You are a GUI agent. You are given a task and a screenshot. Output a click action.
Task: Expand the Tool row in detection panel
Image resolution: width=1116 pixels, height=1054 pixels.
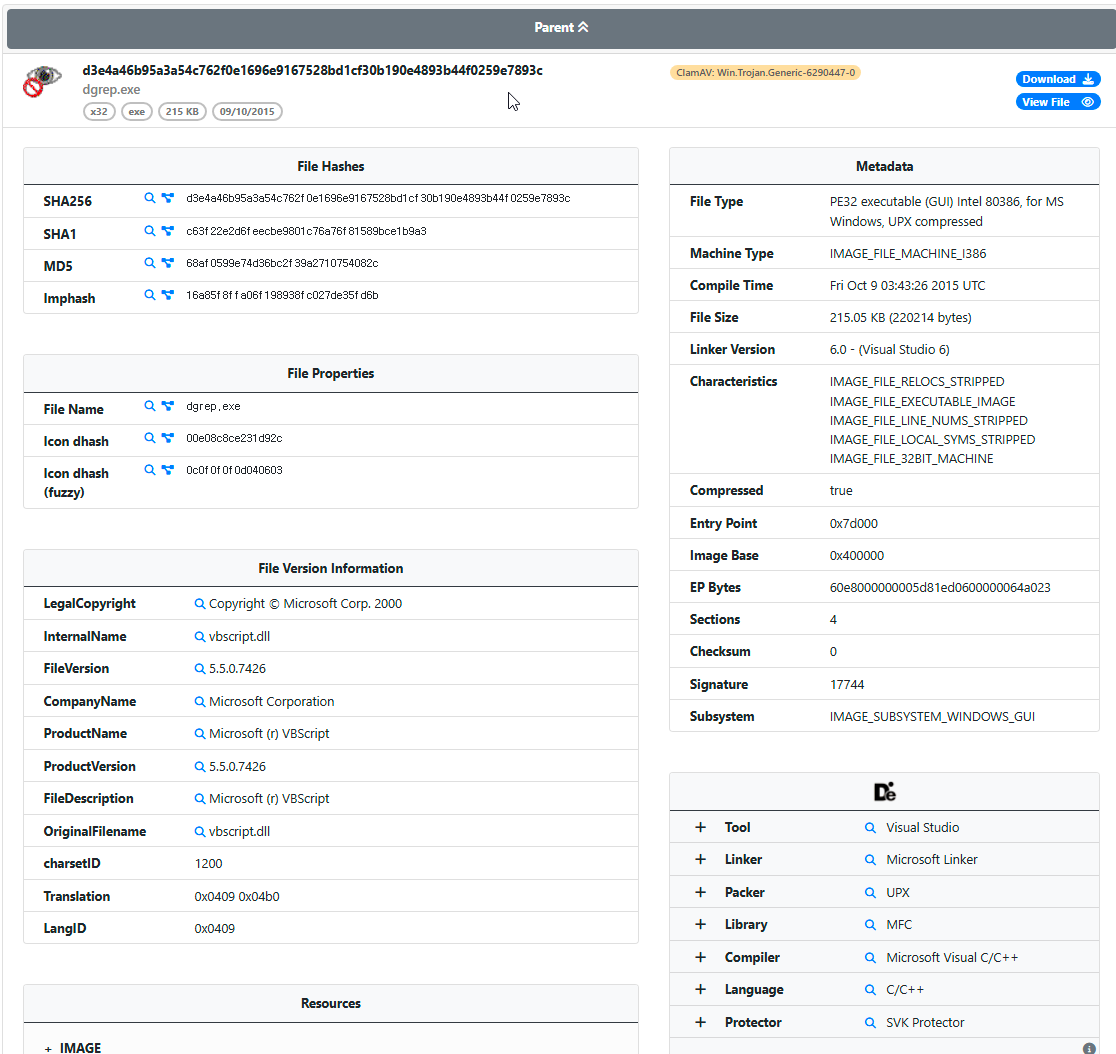click(x=700, y=827)
